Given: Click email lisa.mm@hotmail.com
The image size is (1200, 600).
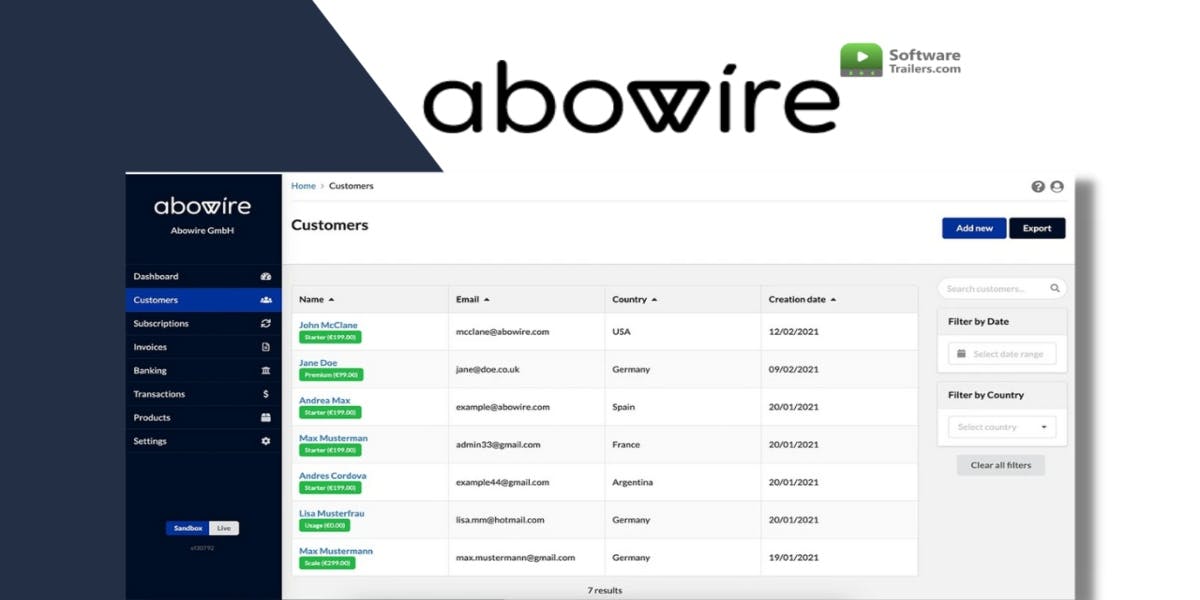Looking at the screenshot, I should (x=500, y=520).
